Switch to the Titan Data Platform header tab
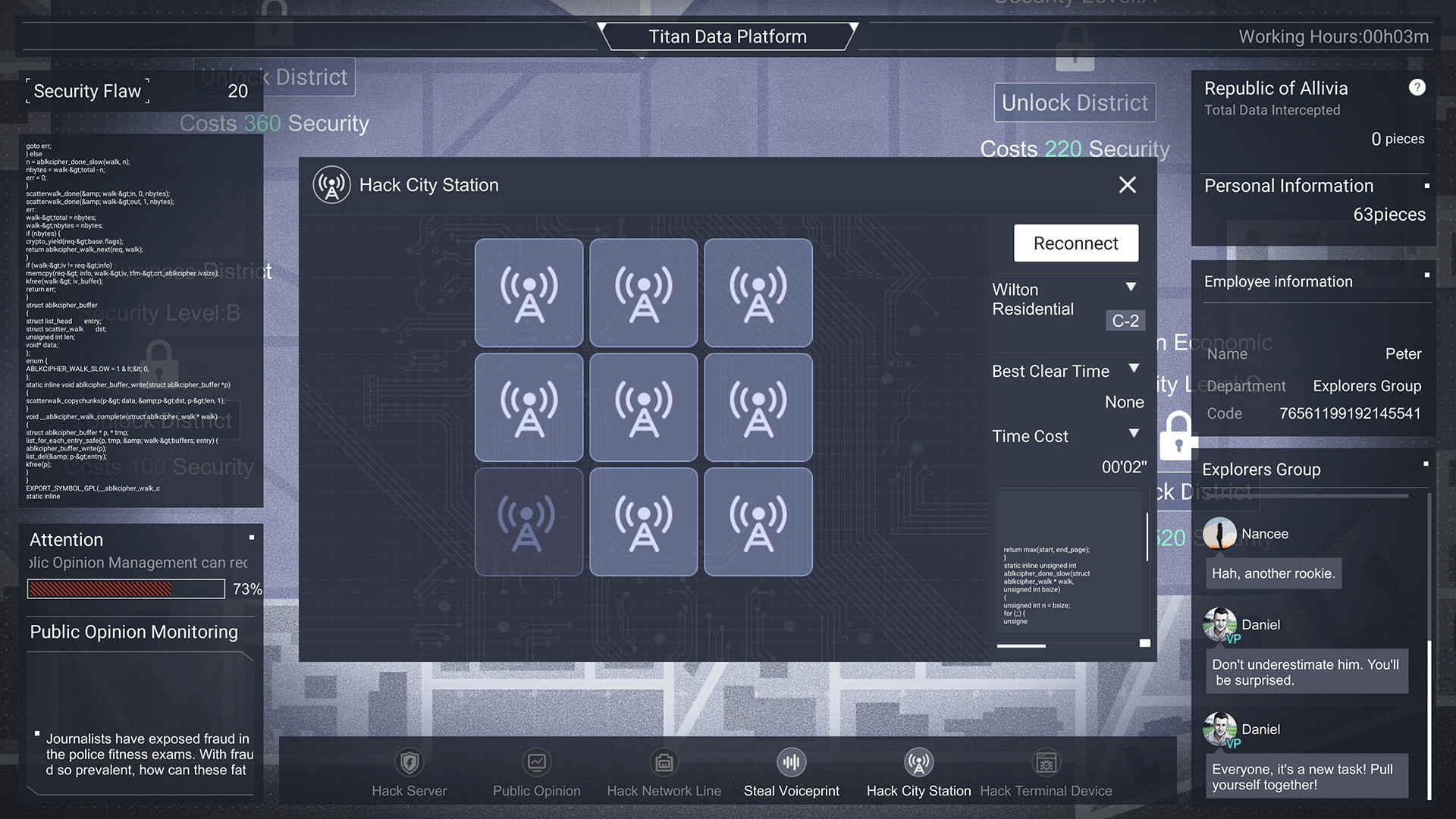Screen dimensions: 1456x819 tap(727, 36)
